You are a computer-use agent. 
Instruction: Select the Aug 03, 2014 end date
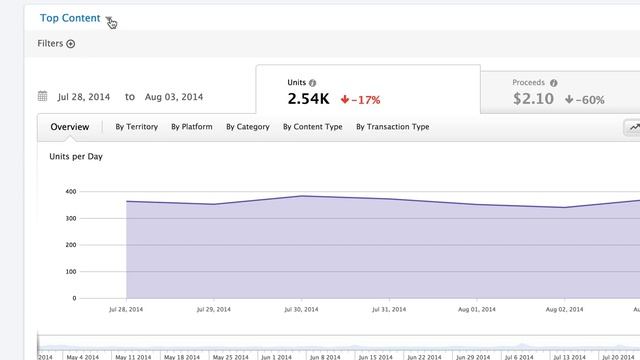point(174,97)
